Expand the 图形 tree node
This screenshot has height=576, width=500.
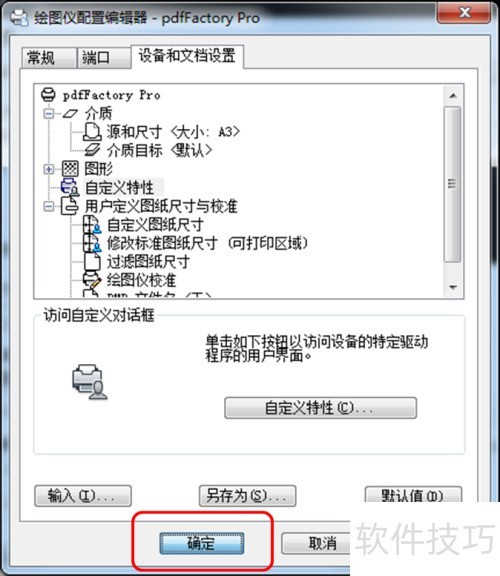tap(48, 169)
